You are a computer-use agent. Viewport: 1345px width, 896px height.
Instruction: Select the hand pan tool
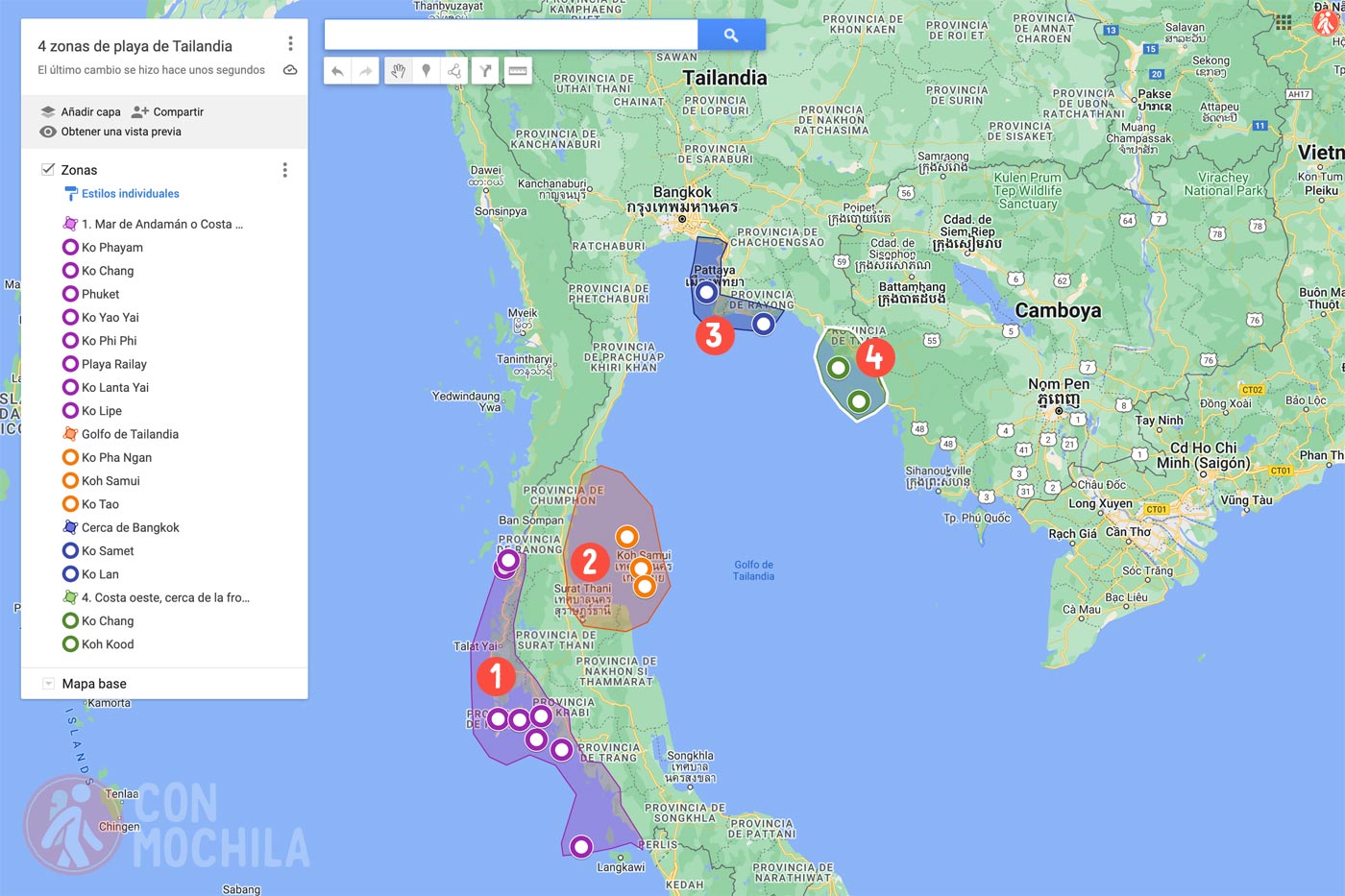point(398,71)
